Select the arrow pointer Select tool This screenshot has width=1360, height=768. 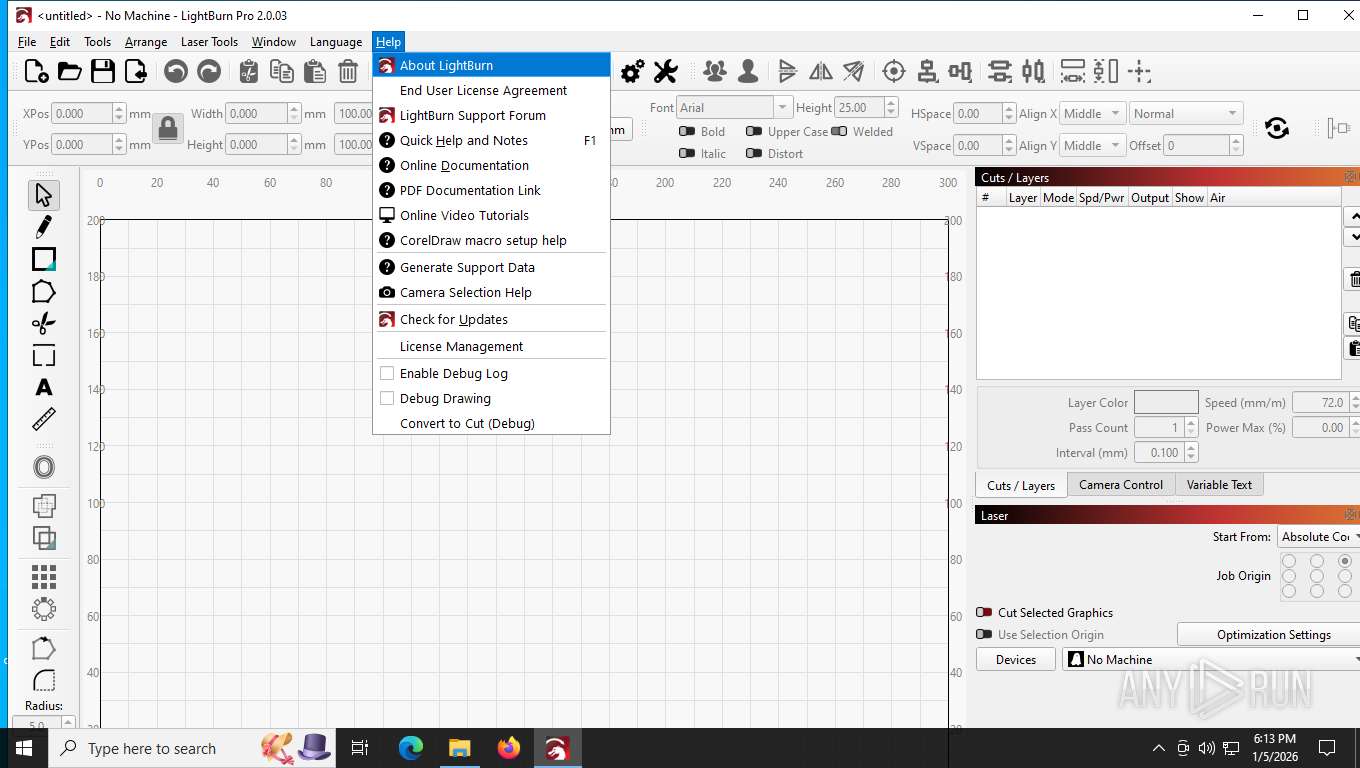43,195
